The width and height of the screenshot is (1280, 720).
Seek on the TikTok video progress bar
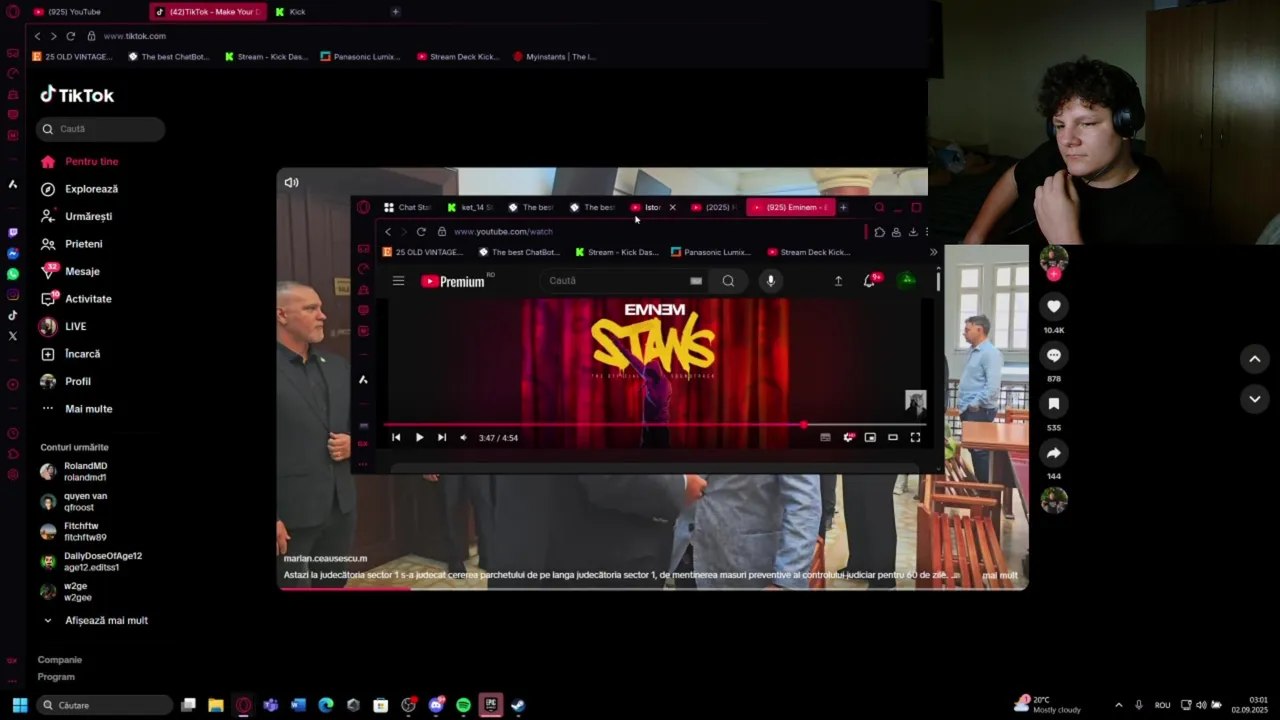652,587
